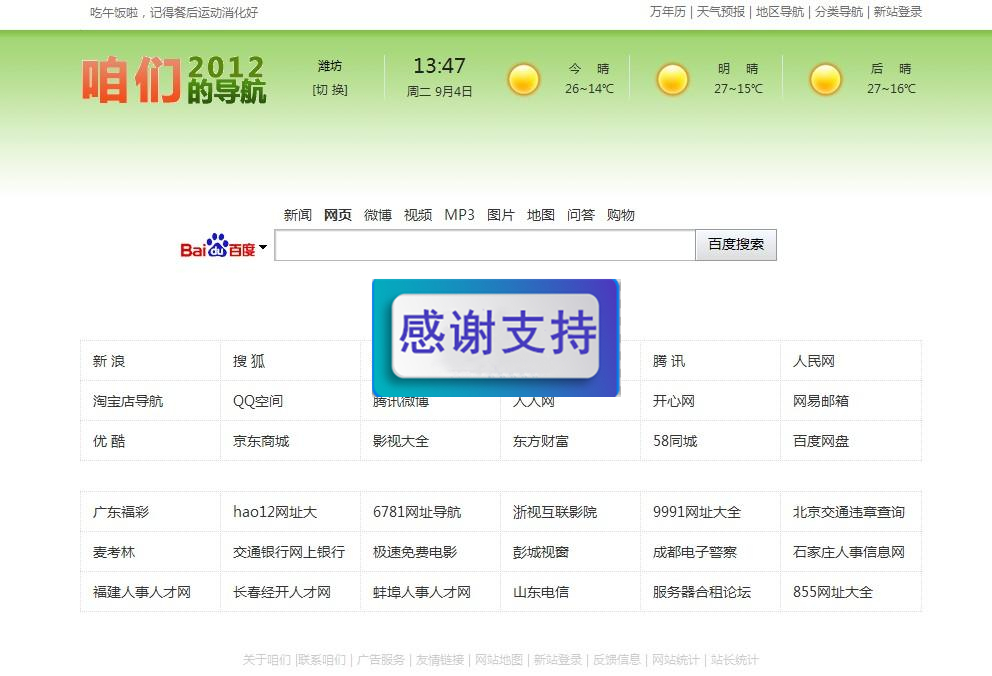Screen dimensions: 992x676
Task: Open the 彭城视窗 link
Action: coord(540,551)
